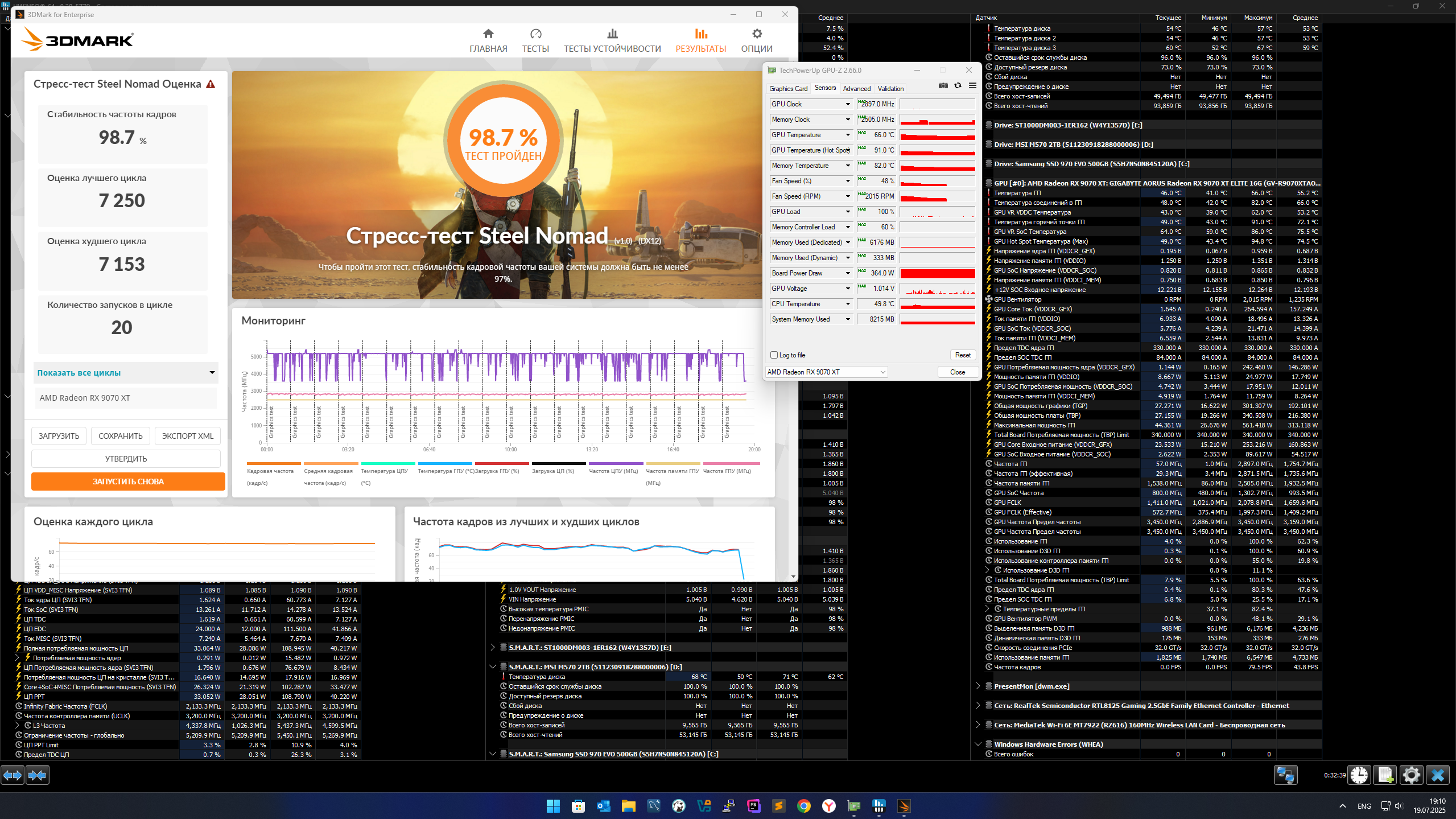The image size is (1456, 819).
Task: Click the HWiNFO logging sheet icon
Action: point(1385,775)
